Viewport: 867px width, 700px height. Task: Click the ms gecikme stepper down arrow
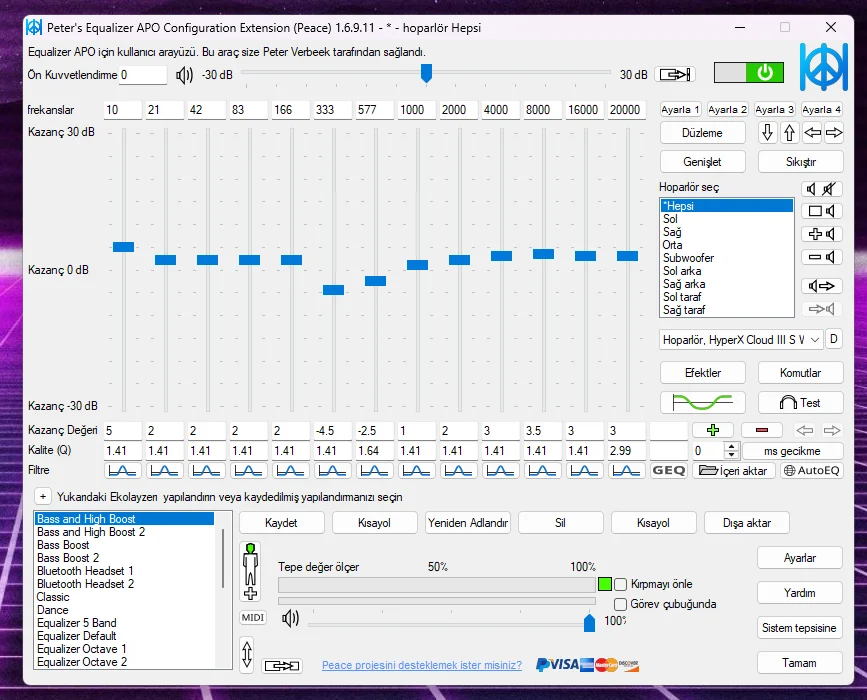point(732,455)
